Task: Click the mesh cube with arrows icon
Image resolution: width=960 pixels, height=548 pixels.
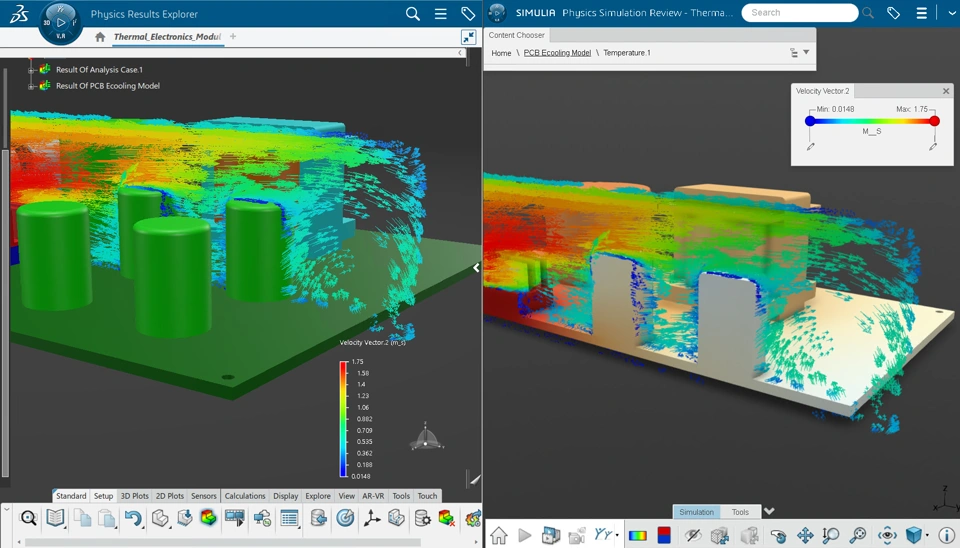Action: (720, 535)
